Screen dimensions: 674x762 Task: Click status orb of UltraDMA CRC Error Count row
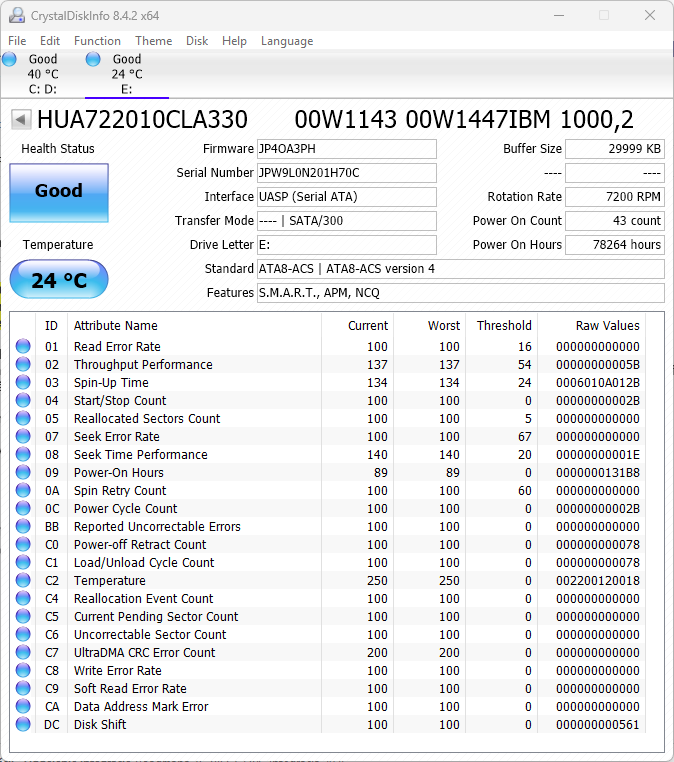23,652
